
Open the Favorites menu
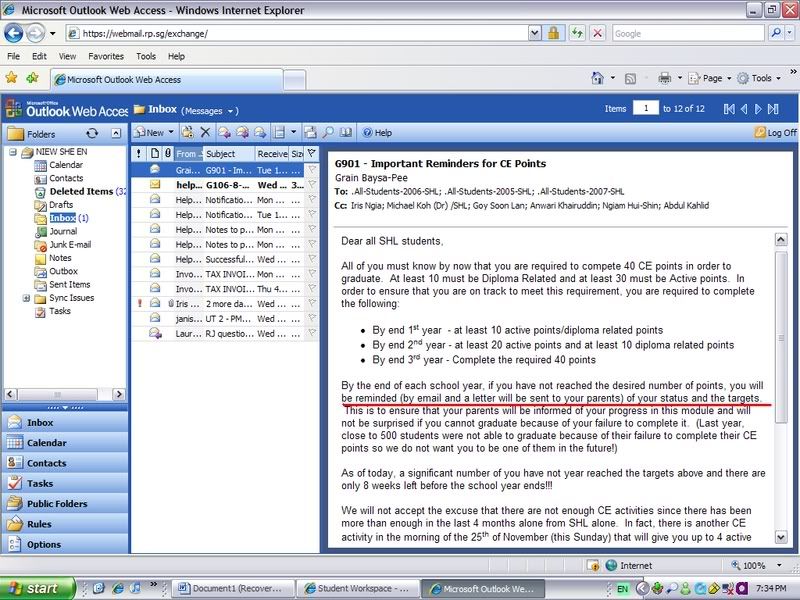[106, 57]
